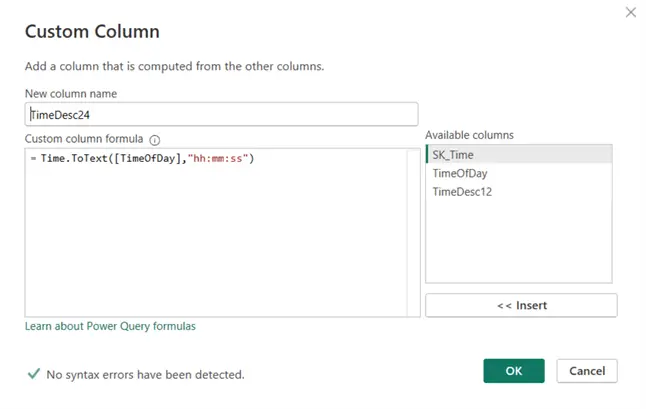
Task: Confirm the custom column with OK
Action: click(x=513, y=371)
